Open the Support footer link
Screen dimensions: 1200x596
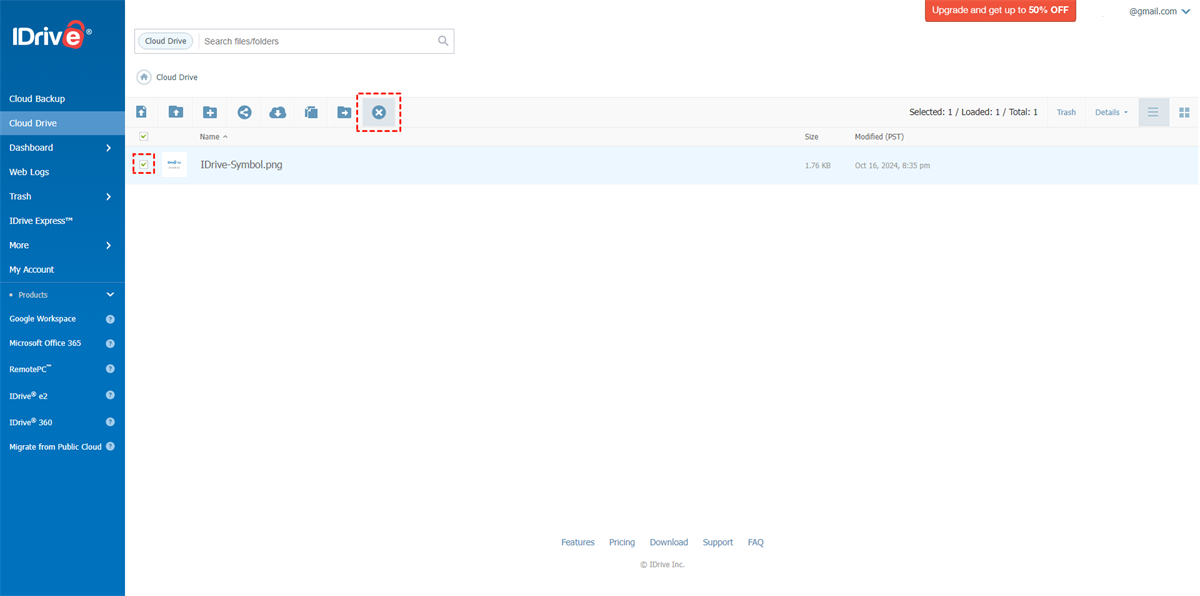pyautogui.click(x=718, y=542)
